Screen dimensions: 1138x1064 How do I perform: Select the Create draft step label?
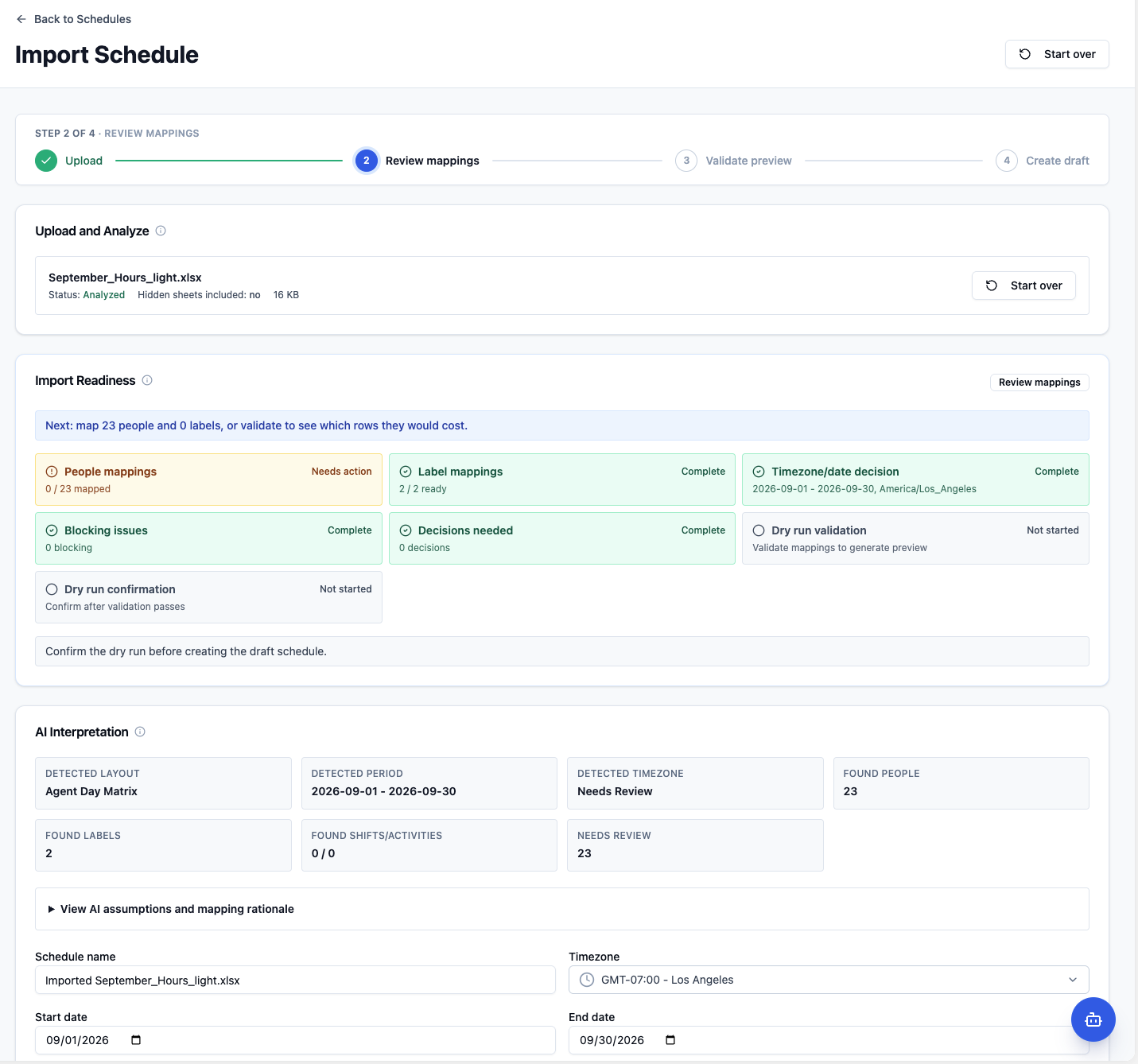pos(1058,161)
